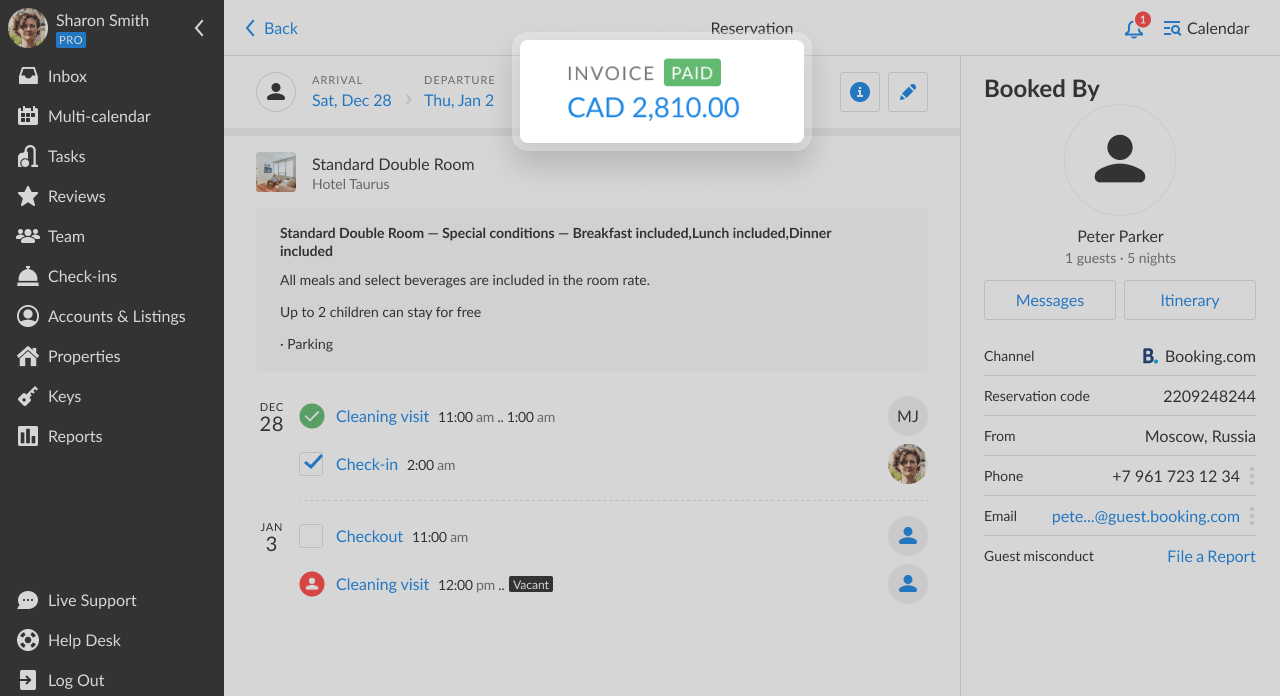The width and height of the screenshot is (1280, 696).
Task: Open the Jan 3 Cleaning visit link
Action: pos(382,584)
